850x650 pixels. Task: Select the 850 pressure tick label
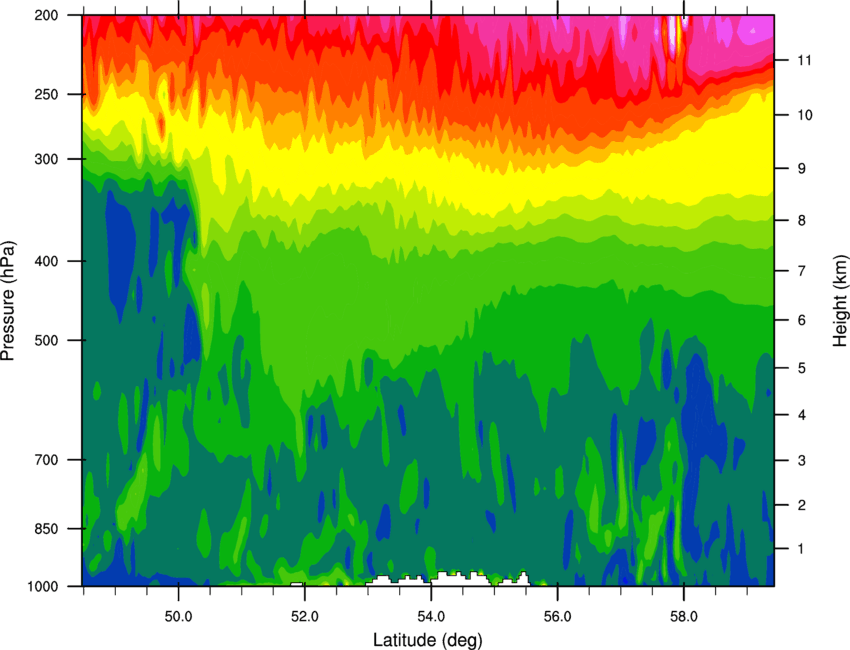[47, 529]
